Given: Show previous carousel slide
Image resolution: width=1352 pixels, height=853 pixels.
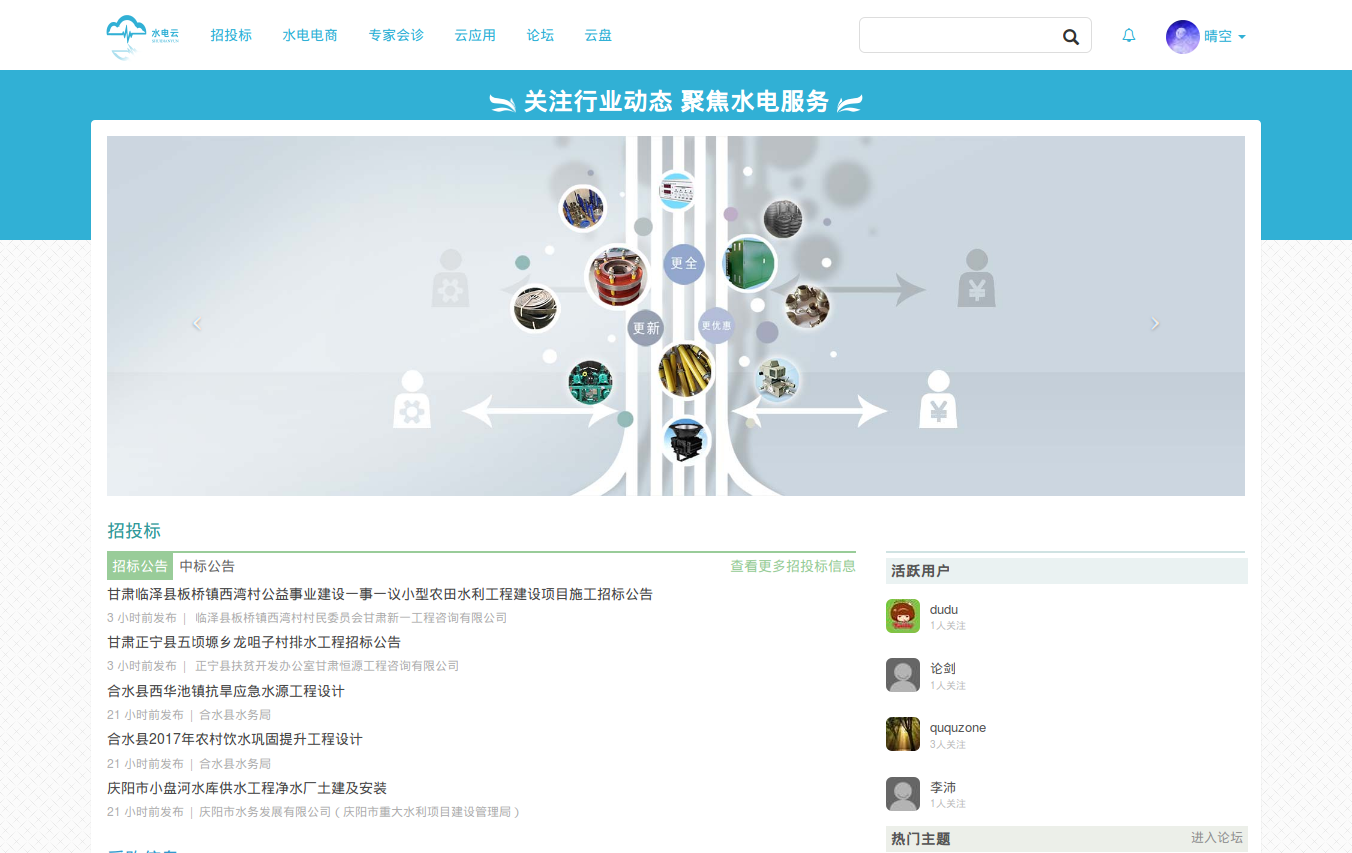Looking at the screenshot, I should click(197, 323).
